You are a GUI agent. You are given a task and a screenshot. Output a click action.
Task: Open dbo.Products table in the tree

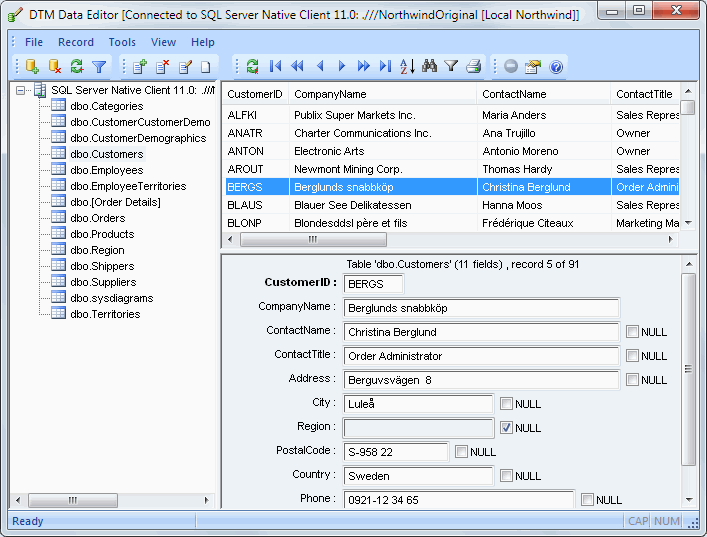(x=102, y=234)
